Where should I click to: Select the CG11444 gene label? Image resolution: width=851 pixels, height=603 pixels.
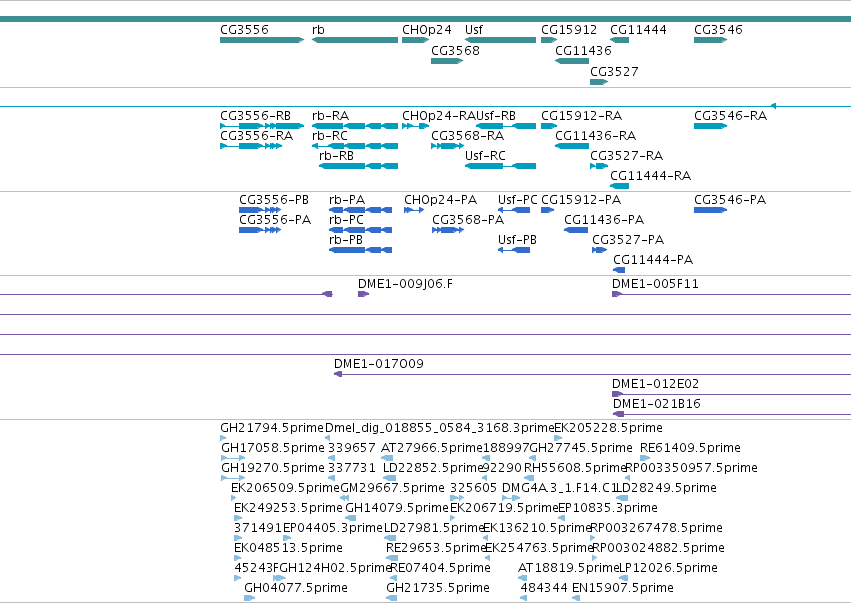pos(638,30)
